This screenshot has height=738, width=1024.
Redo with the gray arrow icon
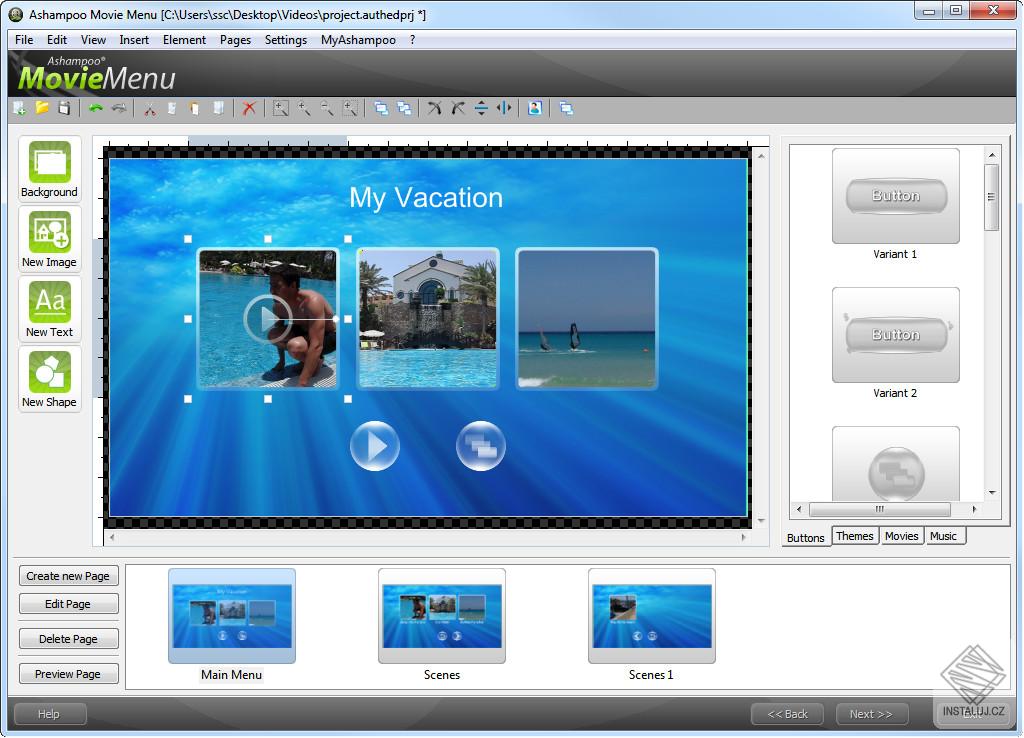click(x=119, y=108)
